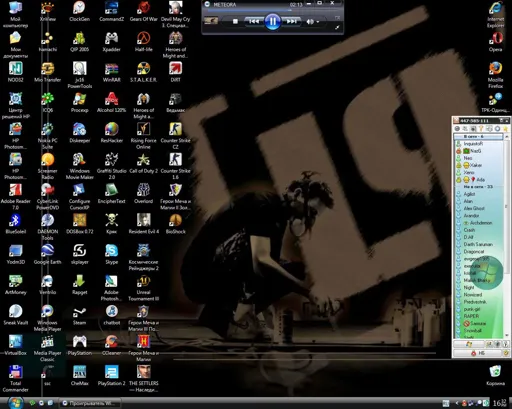The width and height of the screenshot is (512, 409).
Task: Mute the media player volume
Action: click(310, 22)
